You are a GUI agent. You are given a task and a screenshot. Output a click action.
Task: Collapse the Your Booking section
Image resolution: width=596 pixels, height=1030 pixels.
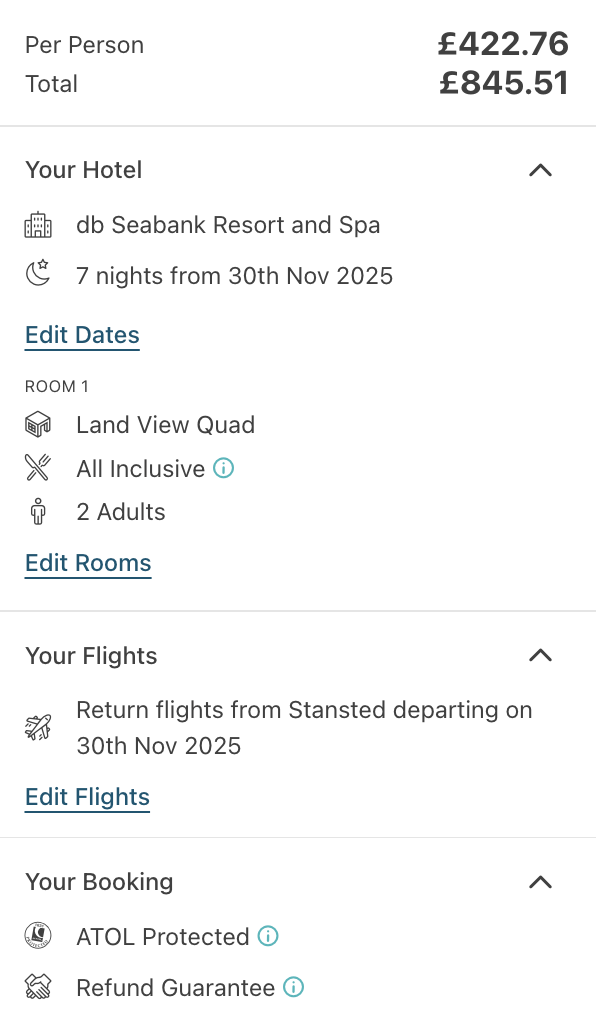click(x=541, y=882)
